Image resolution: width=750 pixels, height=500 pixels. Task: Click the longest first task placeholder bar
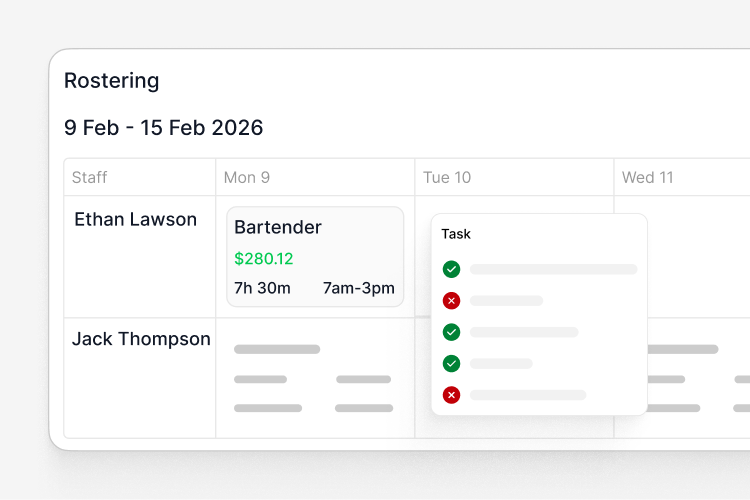tap(553, 269)
